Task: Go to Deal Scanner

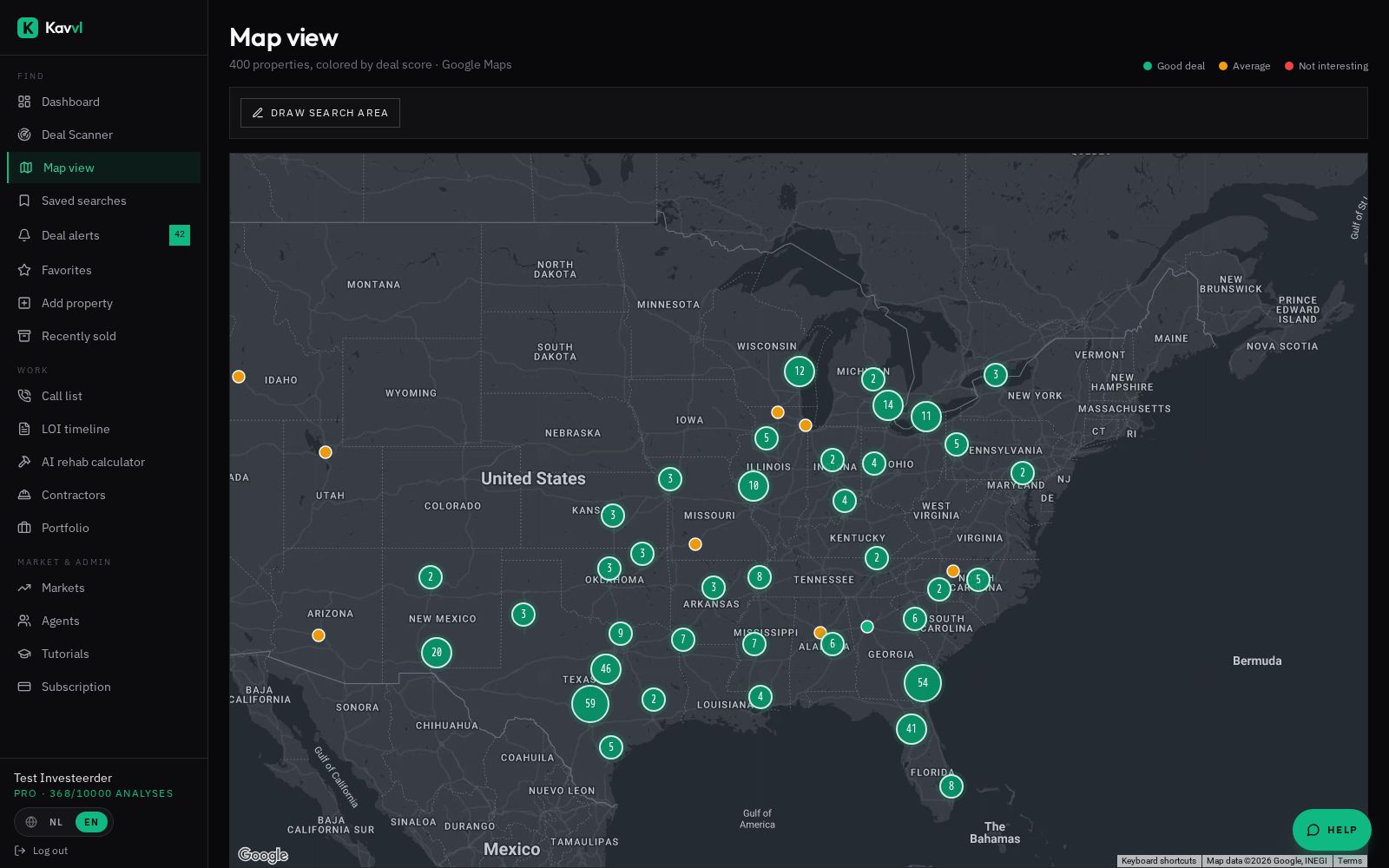Action: coord(103,135)
